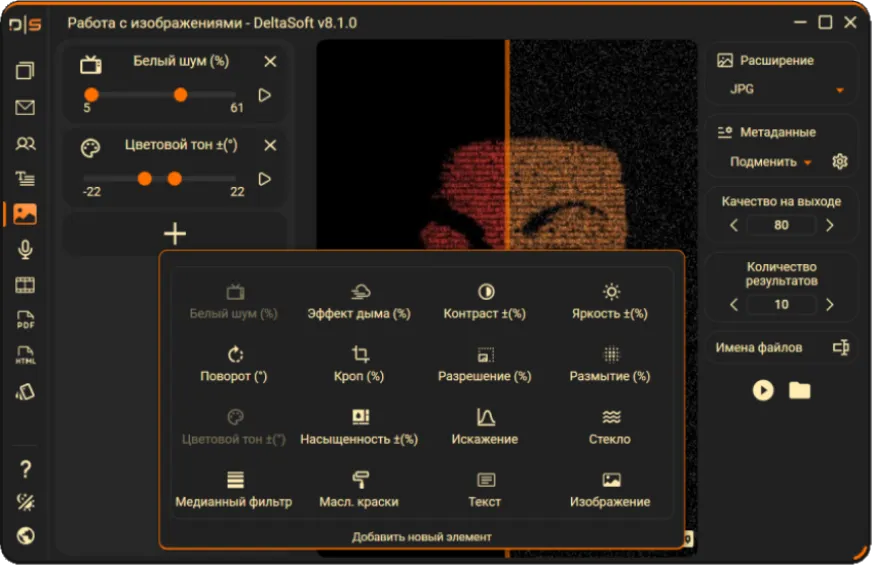Expand the JPG extension dropdown
This screenshot has width=873, height=565.
pyautogui.click(x=840, y=90)
